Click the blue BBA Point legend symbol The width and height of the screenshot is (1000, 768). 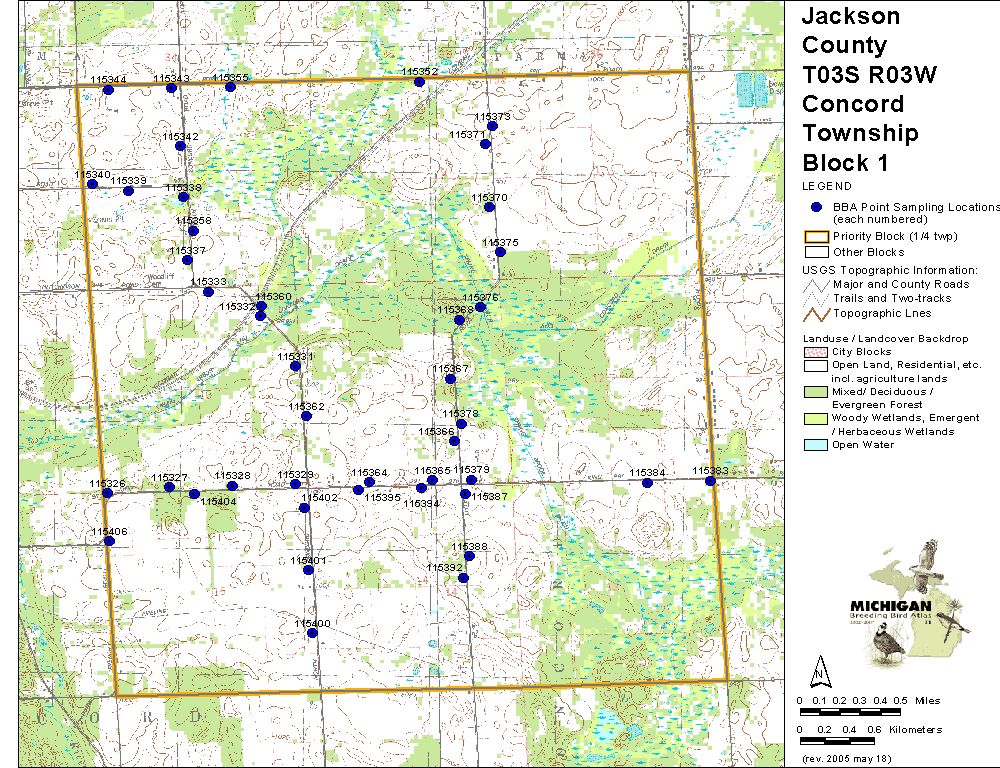[x=816, y=207]
